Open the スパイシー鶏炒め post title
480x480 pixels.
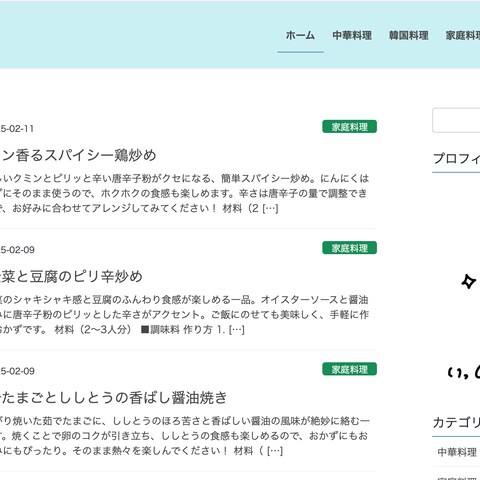(78, 155)
